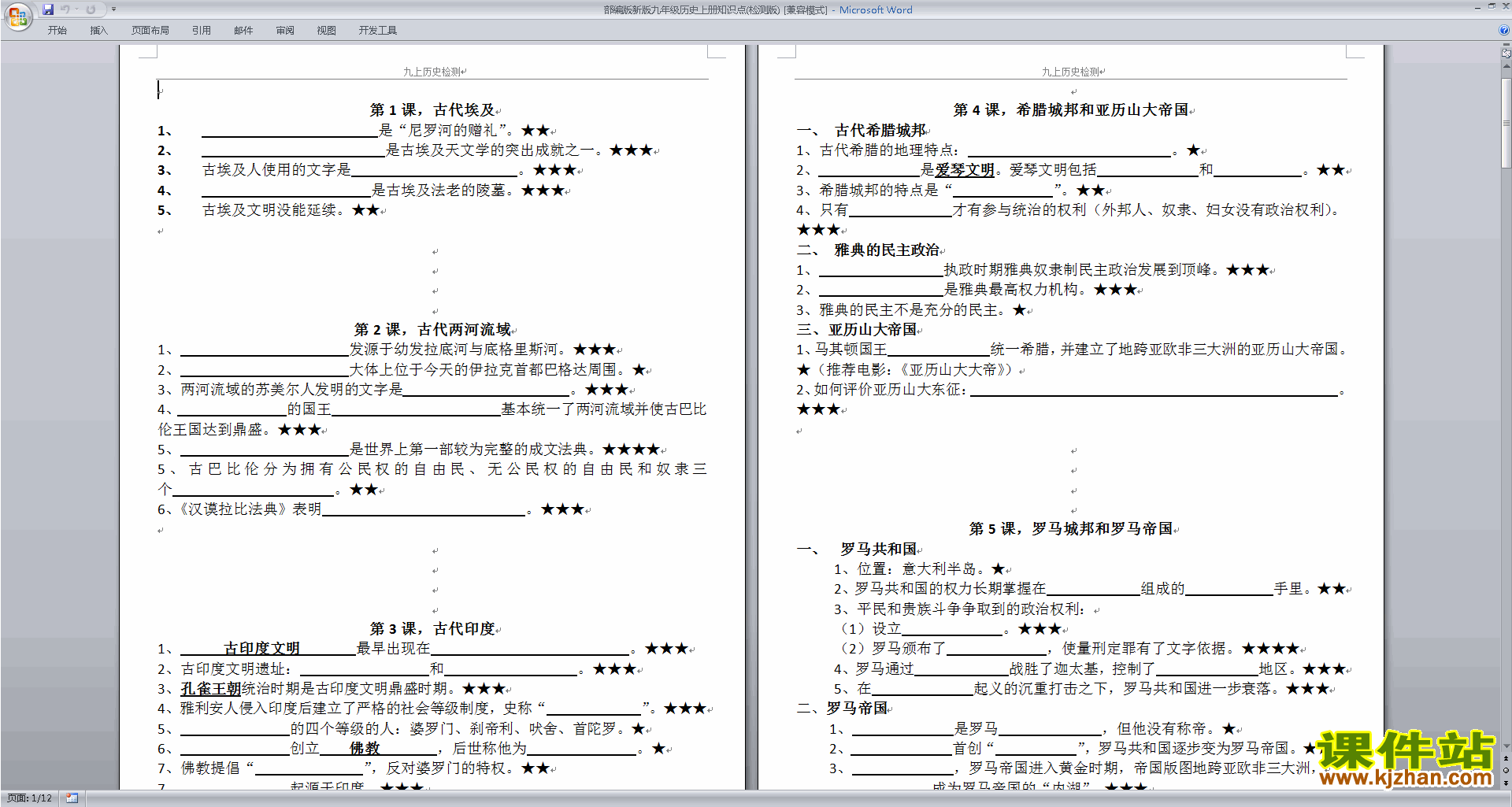Click underlined text 古印度文明
The width and height of the screenshot is (1512, 807).
coord(262,648)
